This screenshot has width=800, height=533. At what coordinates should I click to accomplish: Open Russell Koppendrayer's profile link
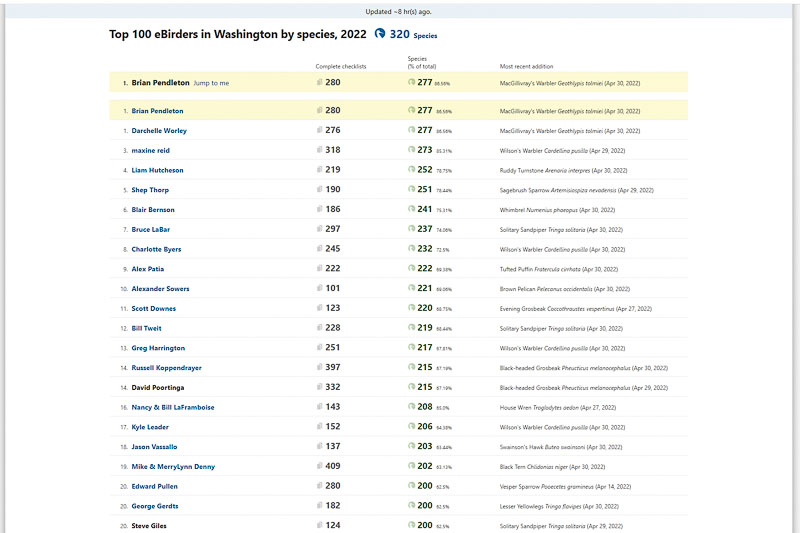pos(166,368)
